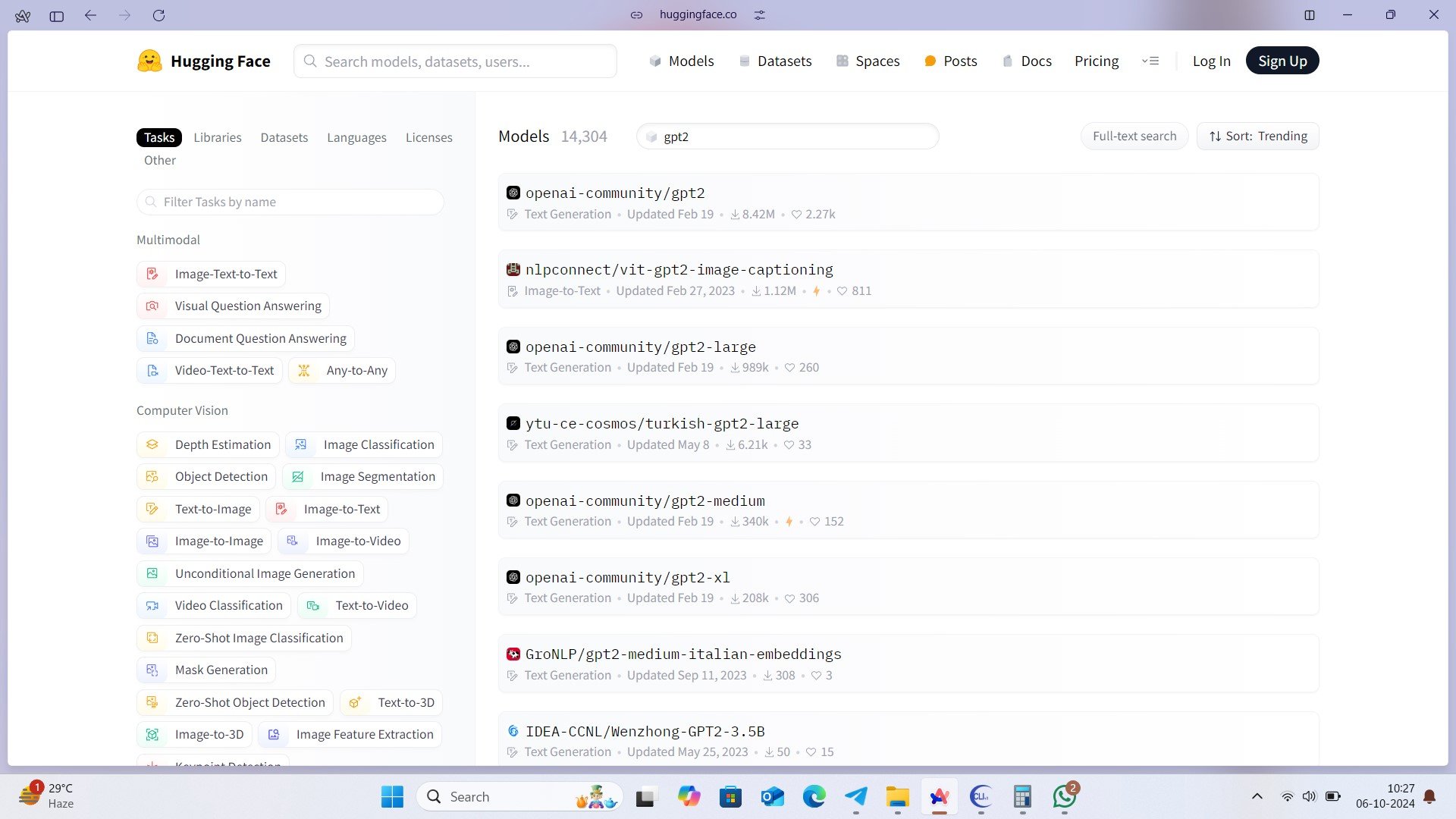Switch to the Other filter tab
The image size is (1456, 819).
pos(160,160)
